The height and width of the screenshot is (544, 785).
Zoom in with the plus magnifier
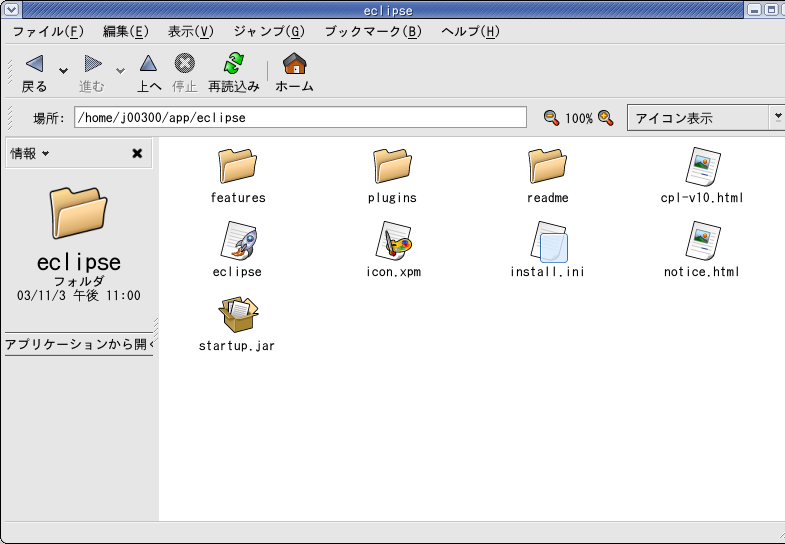pos(606,118)
